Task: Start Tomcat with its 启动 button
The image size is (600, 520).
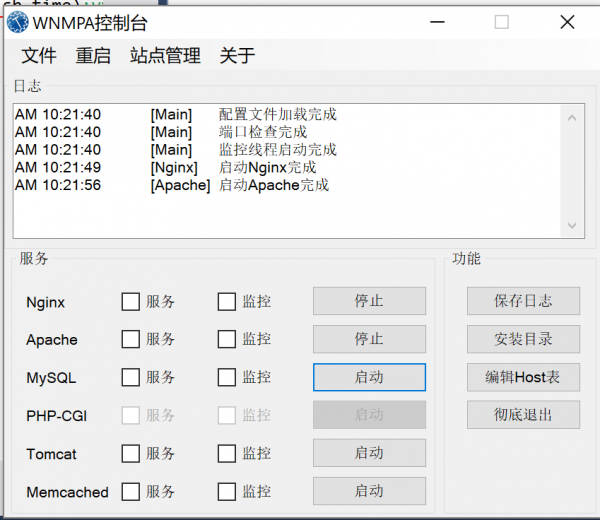Action: [369, 453]
